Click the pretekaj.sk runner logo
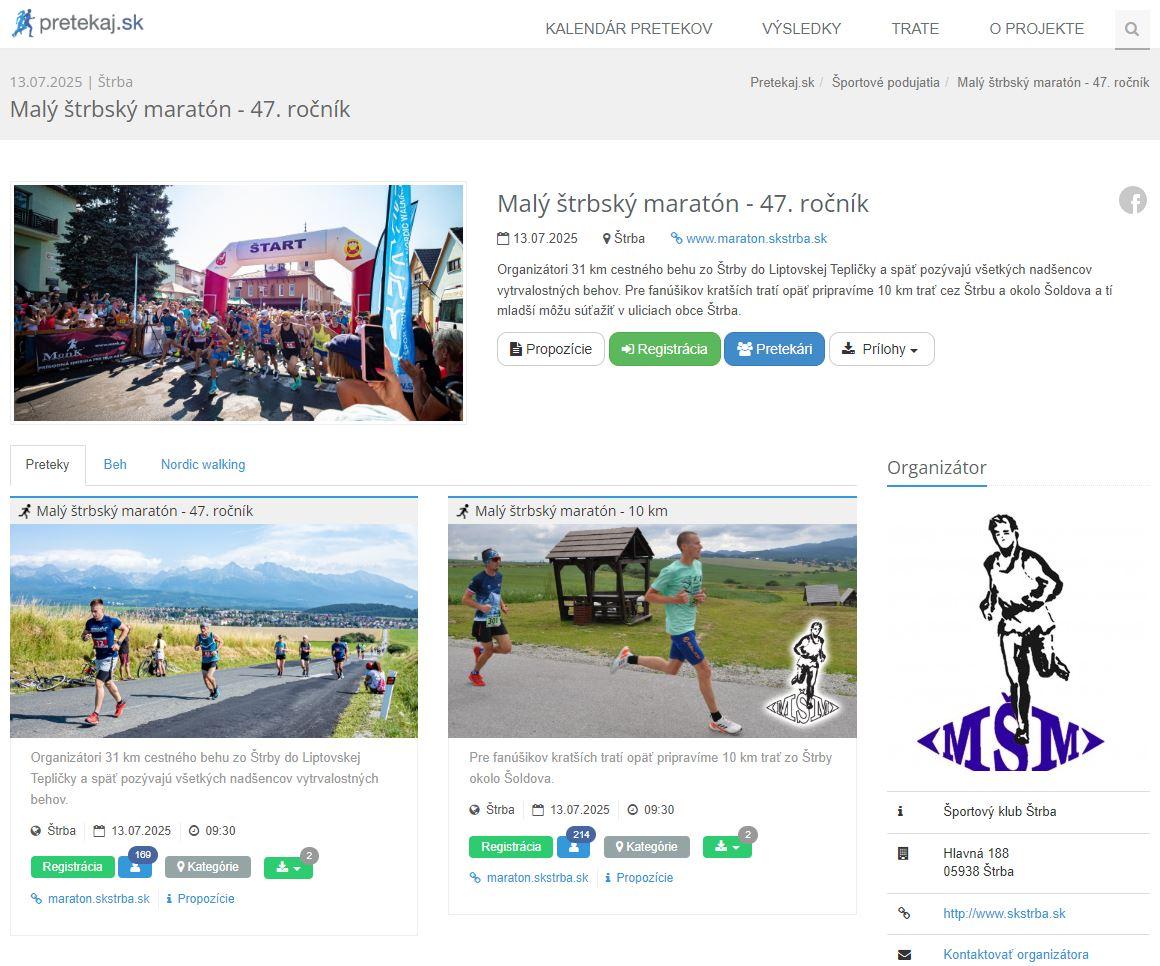 (x=78, y=23)
